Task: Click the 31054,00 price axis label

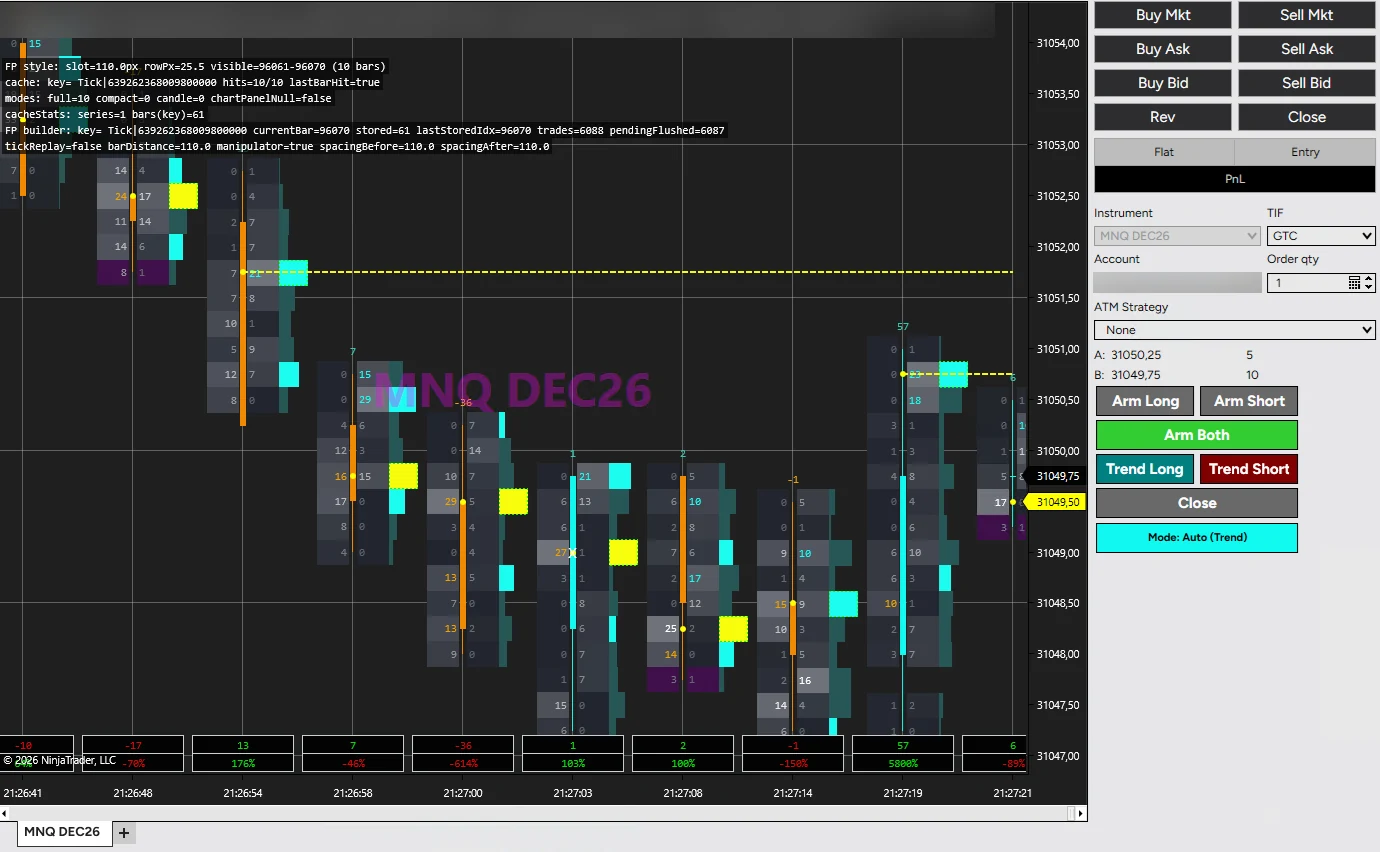Action: [1059, 43]
